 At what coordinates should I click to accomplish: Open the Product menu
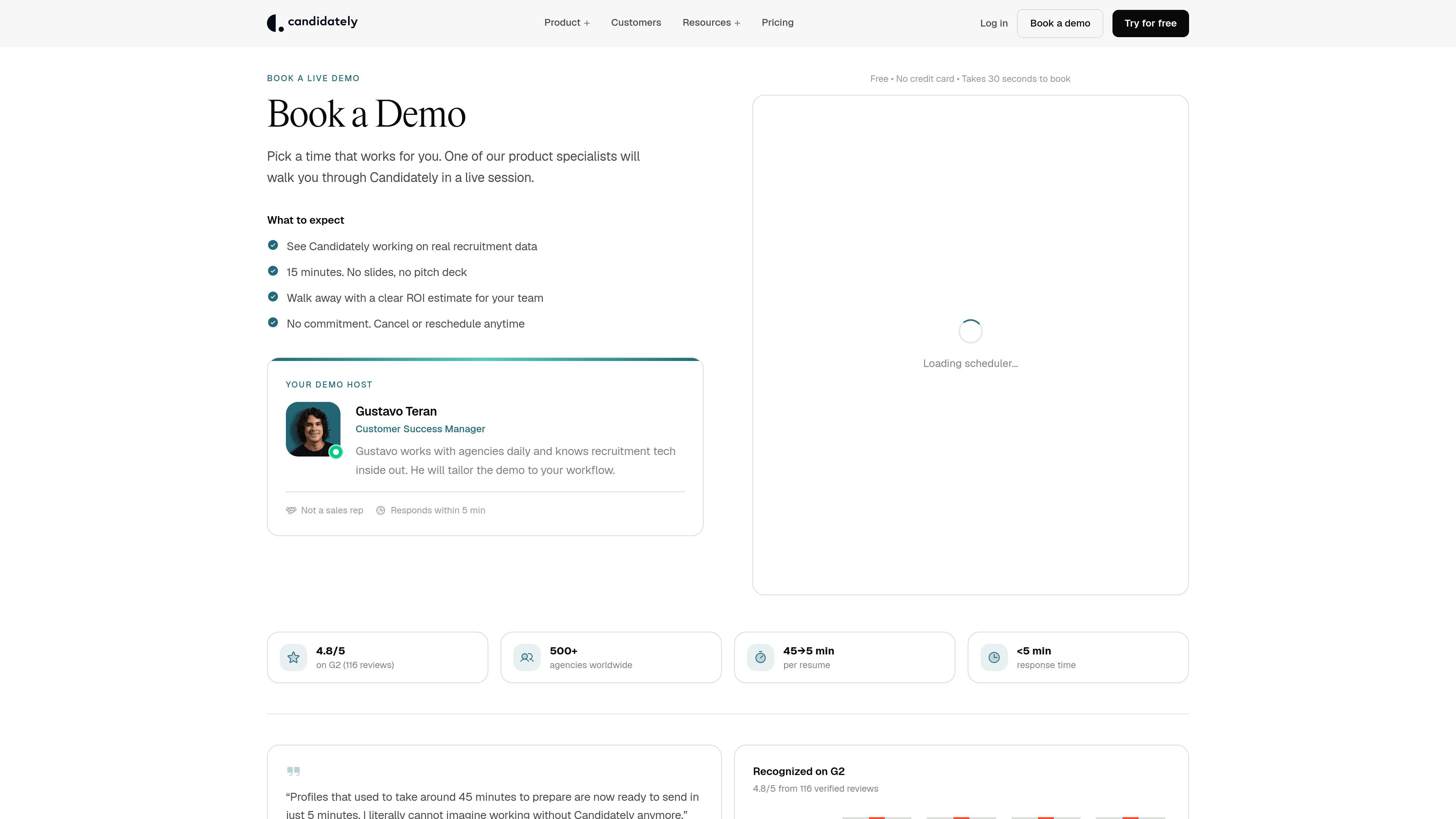(566, 23)
